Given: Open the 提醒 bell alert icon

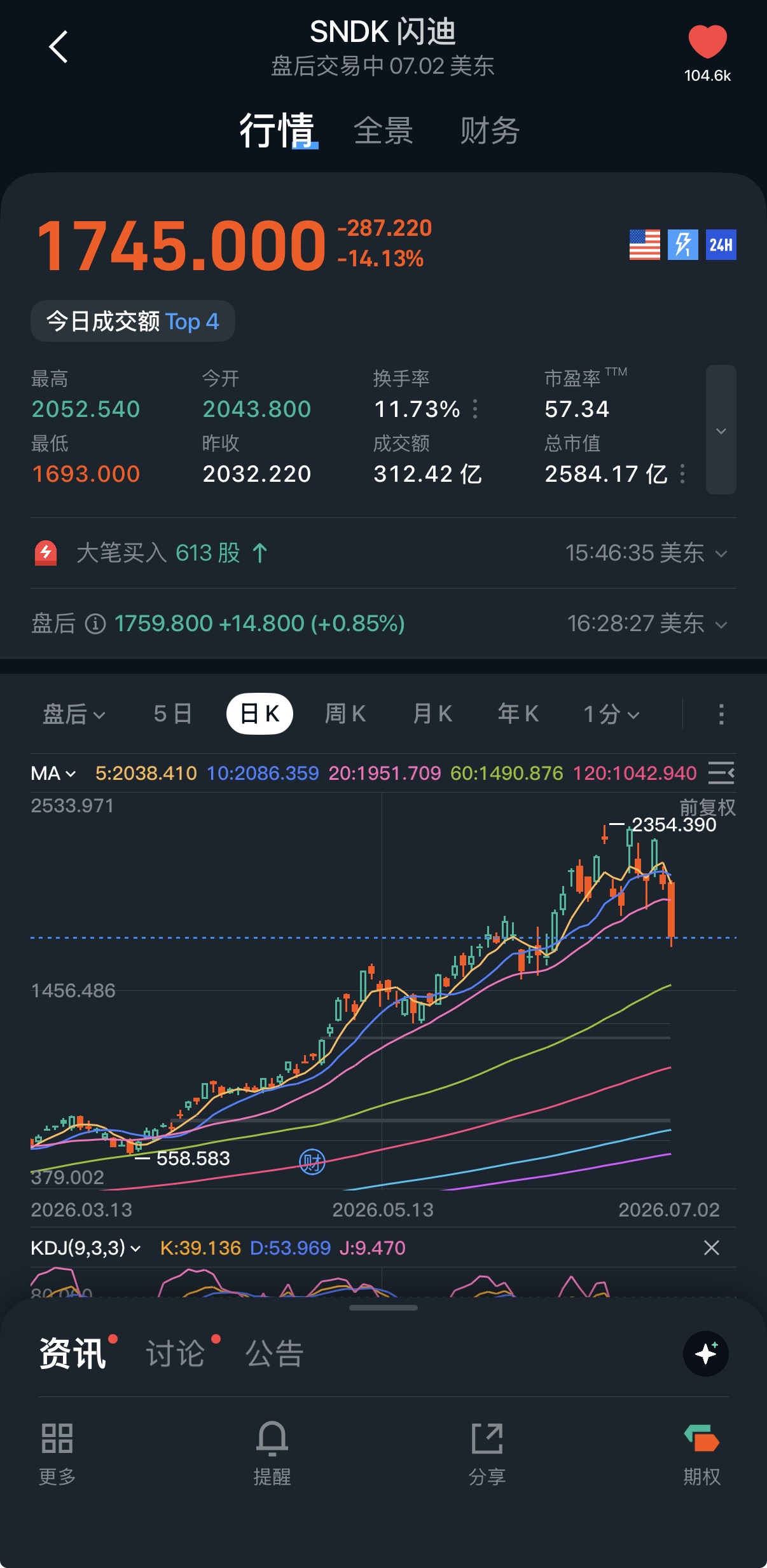Looking at the screenshot, I should pyautogui.click(x=272, y=1438).
